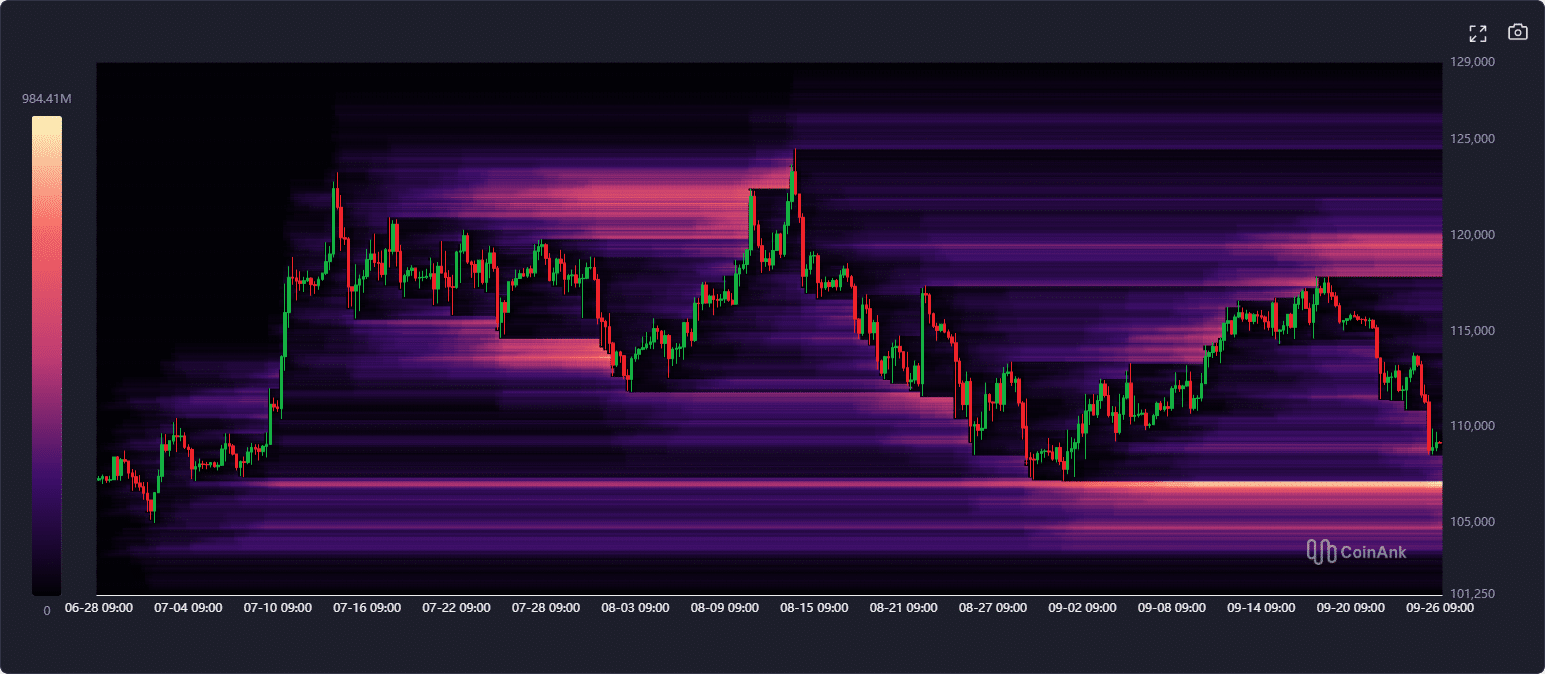Click the camera snapshot icon
This screenshot has width=1545, height=674.
point(1517,33)
